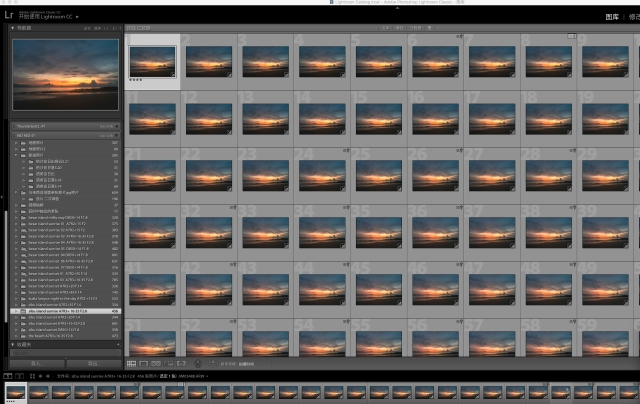This screenshot has width=640, height=404.
Task: Select the Painter spray can tool
Action: (197, 363)
